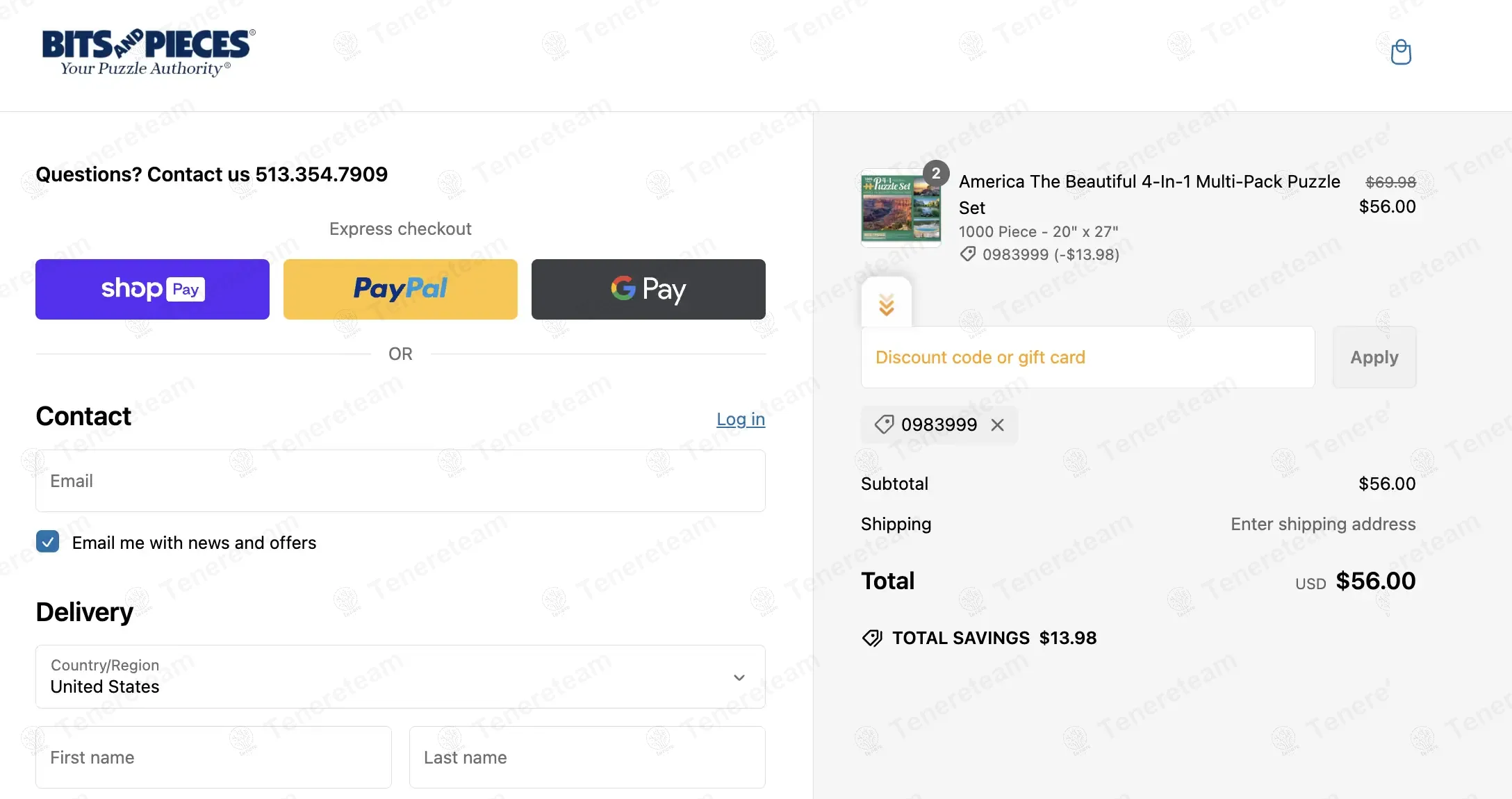Screen dimensions: 1512x799
Task: Select Google Pay express checkout
Action: (648, 289)
